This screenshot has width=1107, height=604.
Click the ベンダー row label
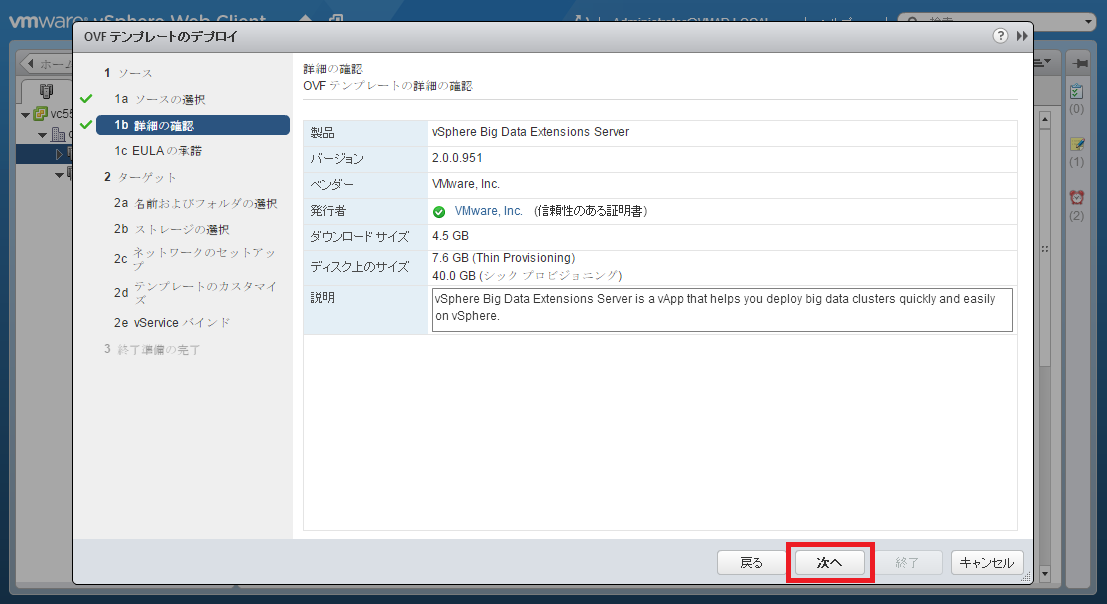coord(332,185)
